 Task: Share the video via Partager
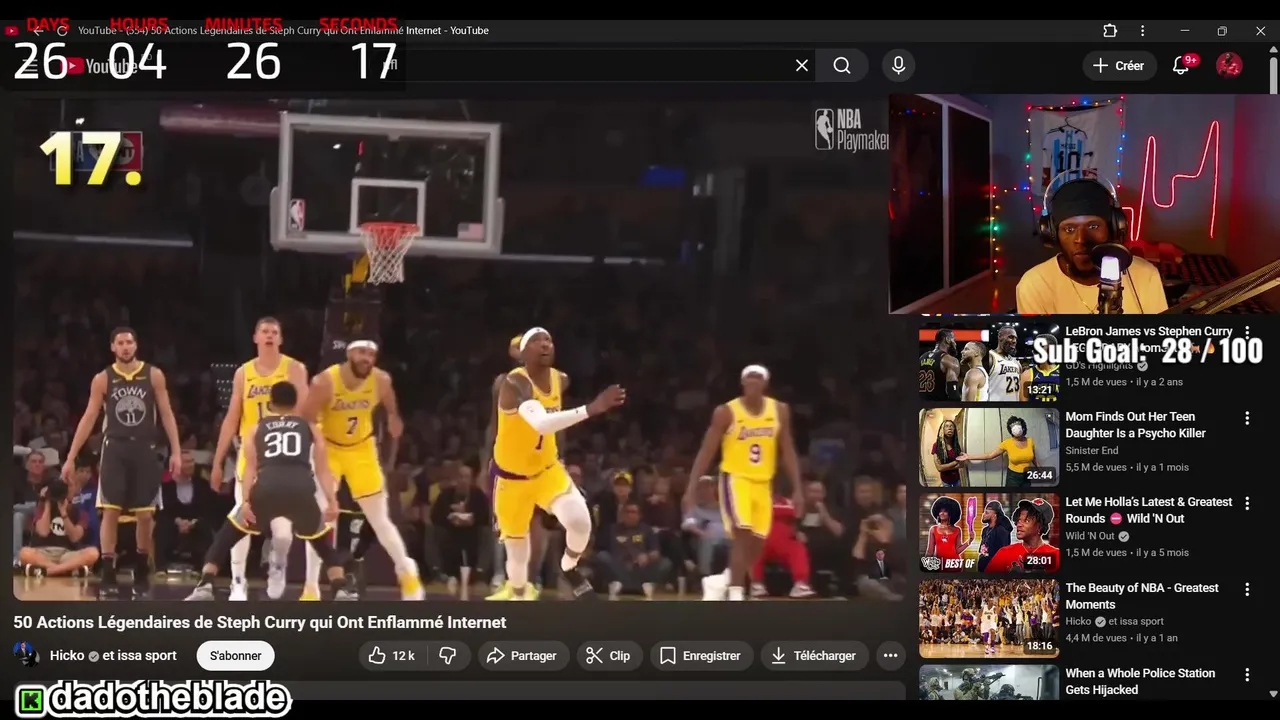(x=521, y=656)
